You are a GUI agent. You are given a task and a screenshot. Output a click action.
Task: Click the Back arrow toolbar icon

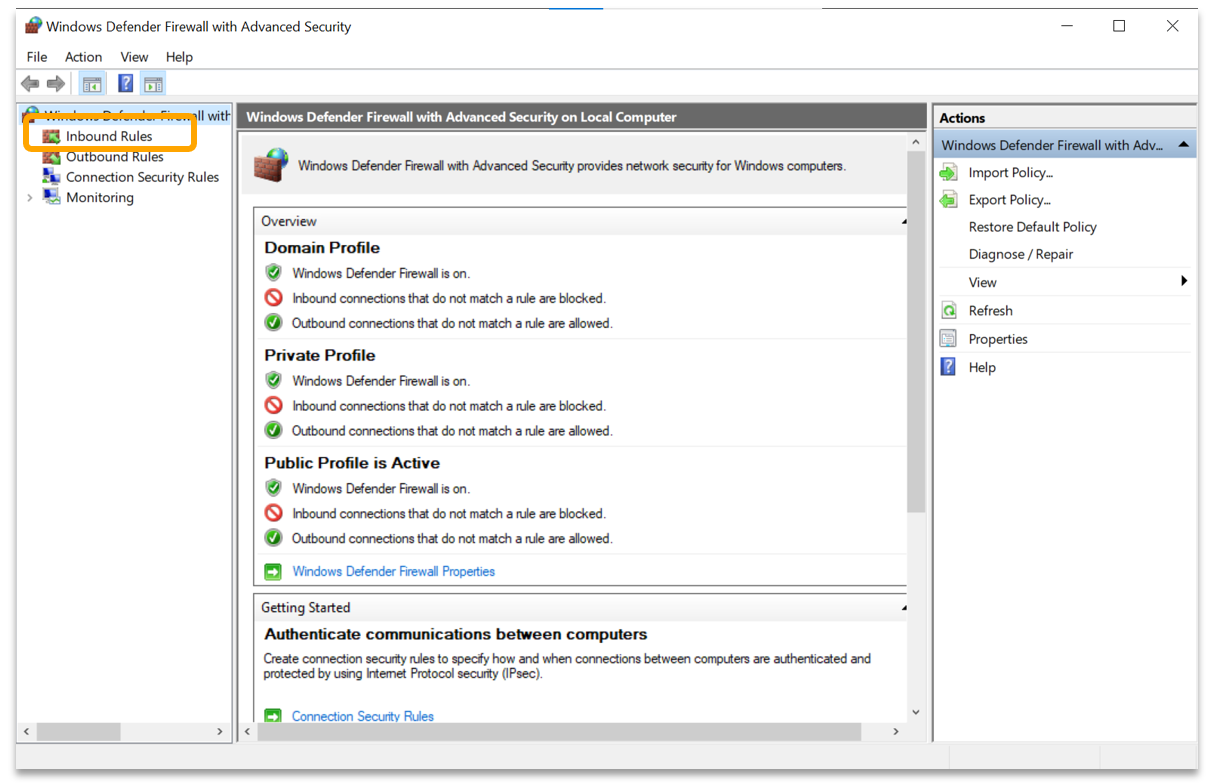tap(30, 84)
